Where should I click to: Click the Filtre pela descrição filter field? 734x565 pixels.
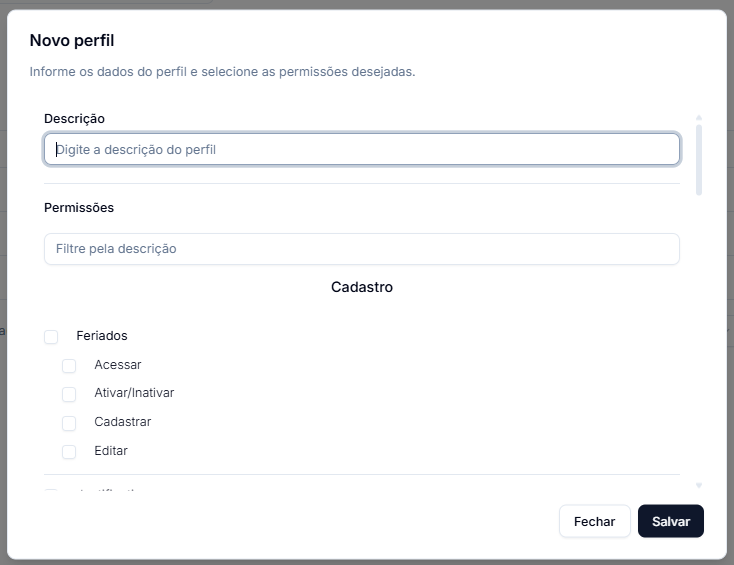(x=362, y=249)
